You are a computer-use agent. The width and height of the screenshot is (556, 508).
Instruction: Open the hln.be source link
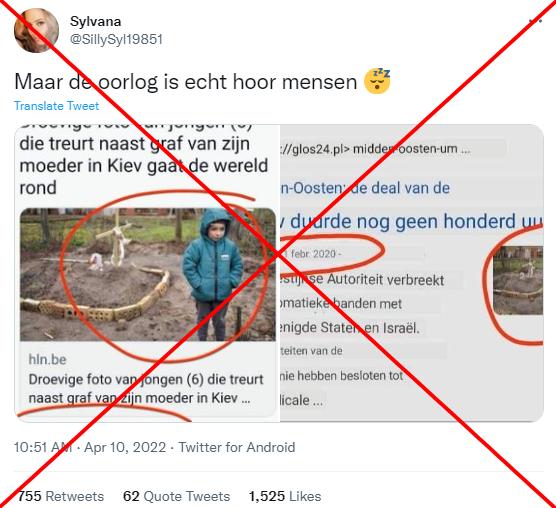point(48,359)
